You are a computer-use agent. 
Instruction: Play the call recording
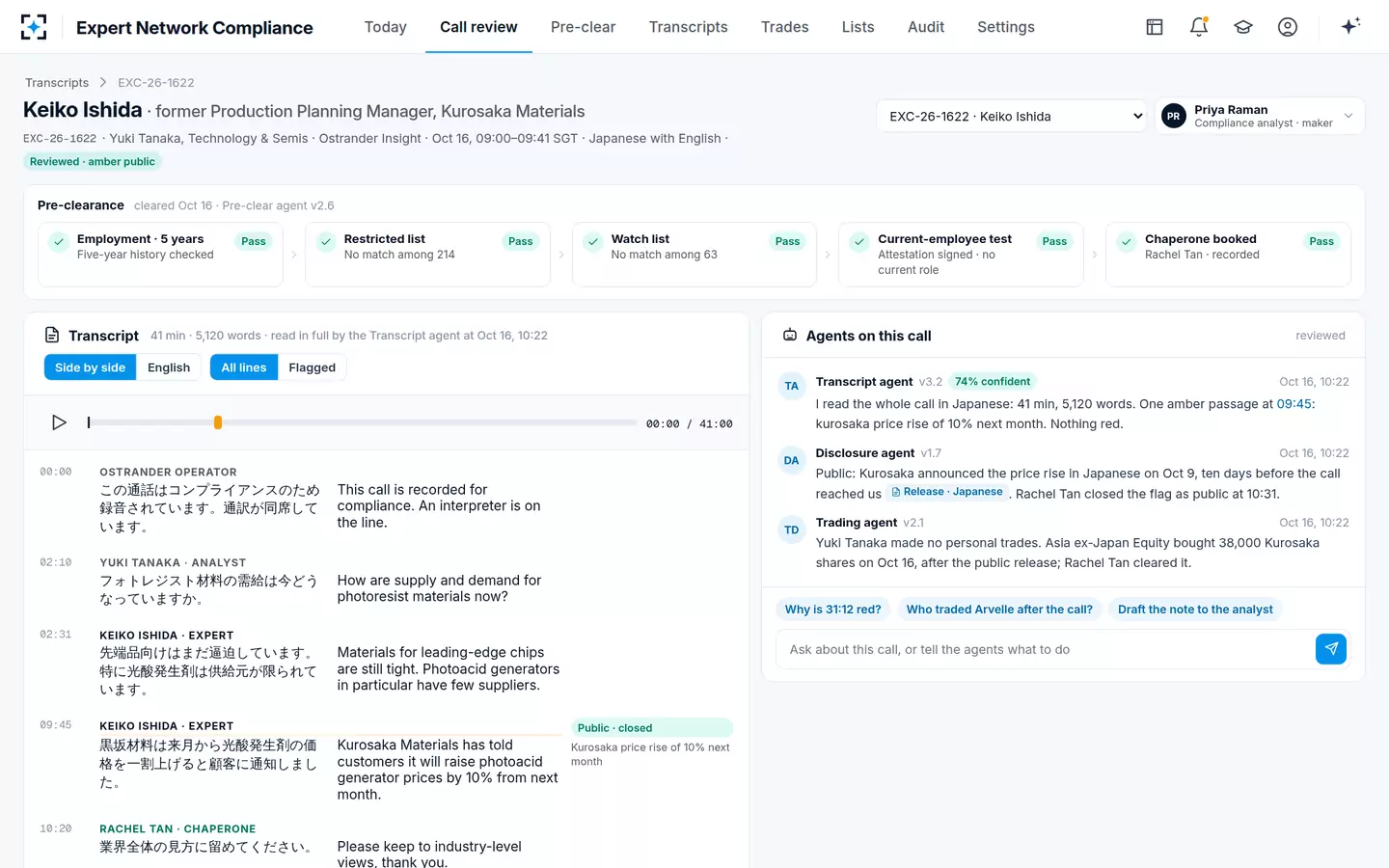click(59, 422)
